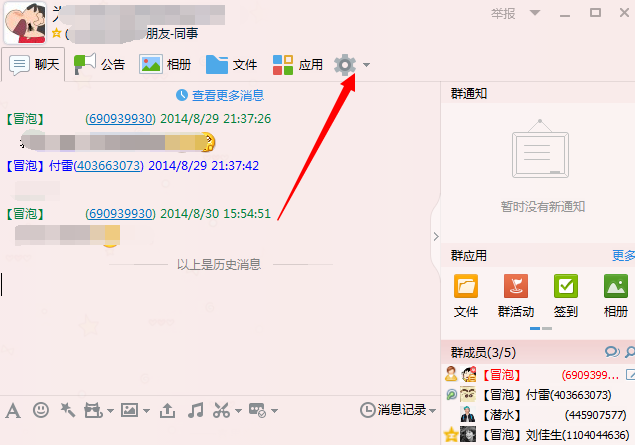Expand the screenshot scissors dropdown arrow
This screenshot has height=445, width=635.
point(238,411)
